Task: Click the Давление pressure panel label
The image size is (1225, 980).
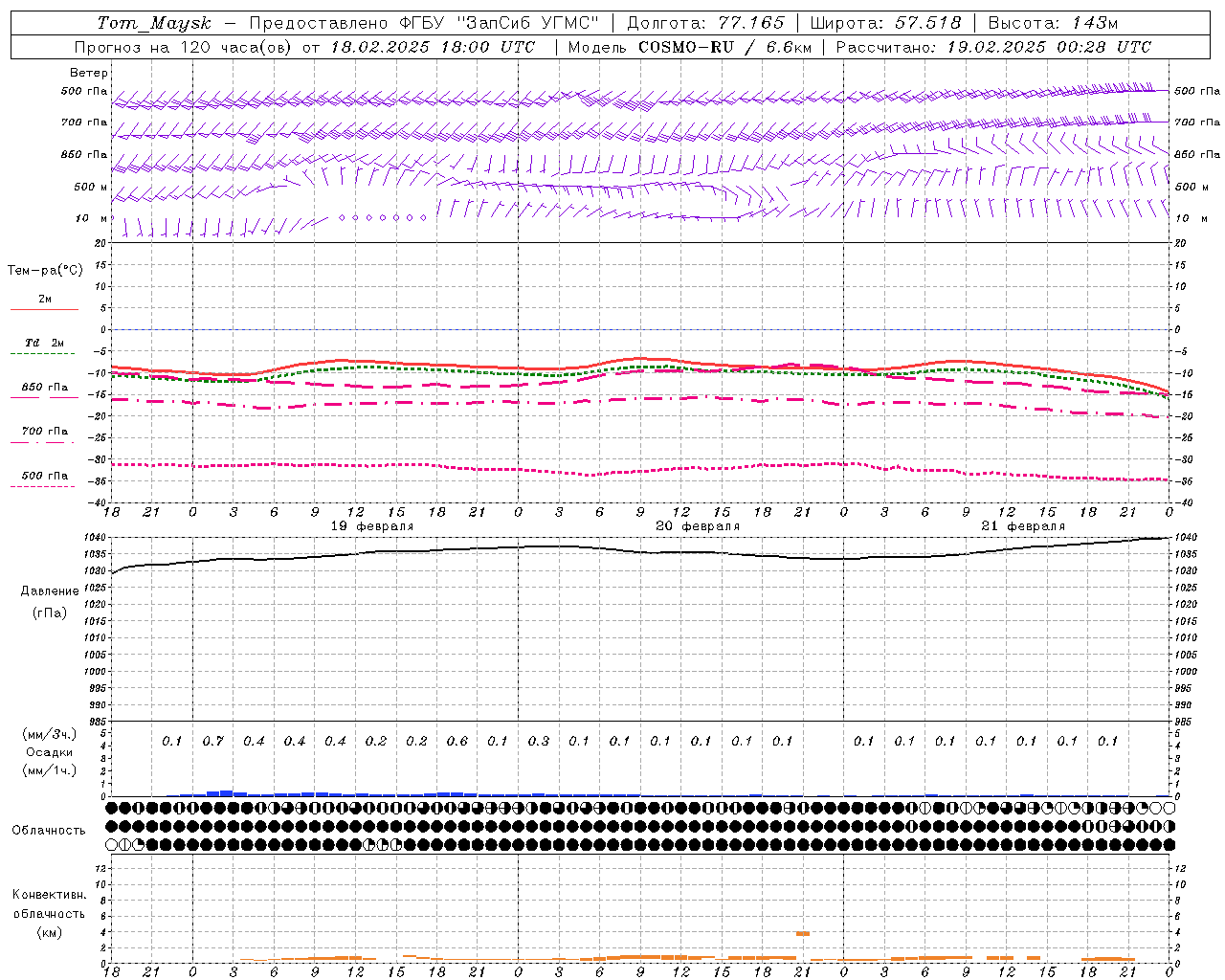Action: [50, 591]
